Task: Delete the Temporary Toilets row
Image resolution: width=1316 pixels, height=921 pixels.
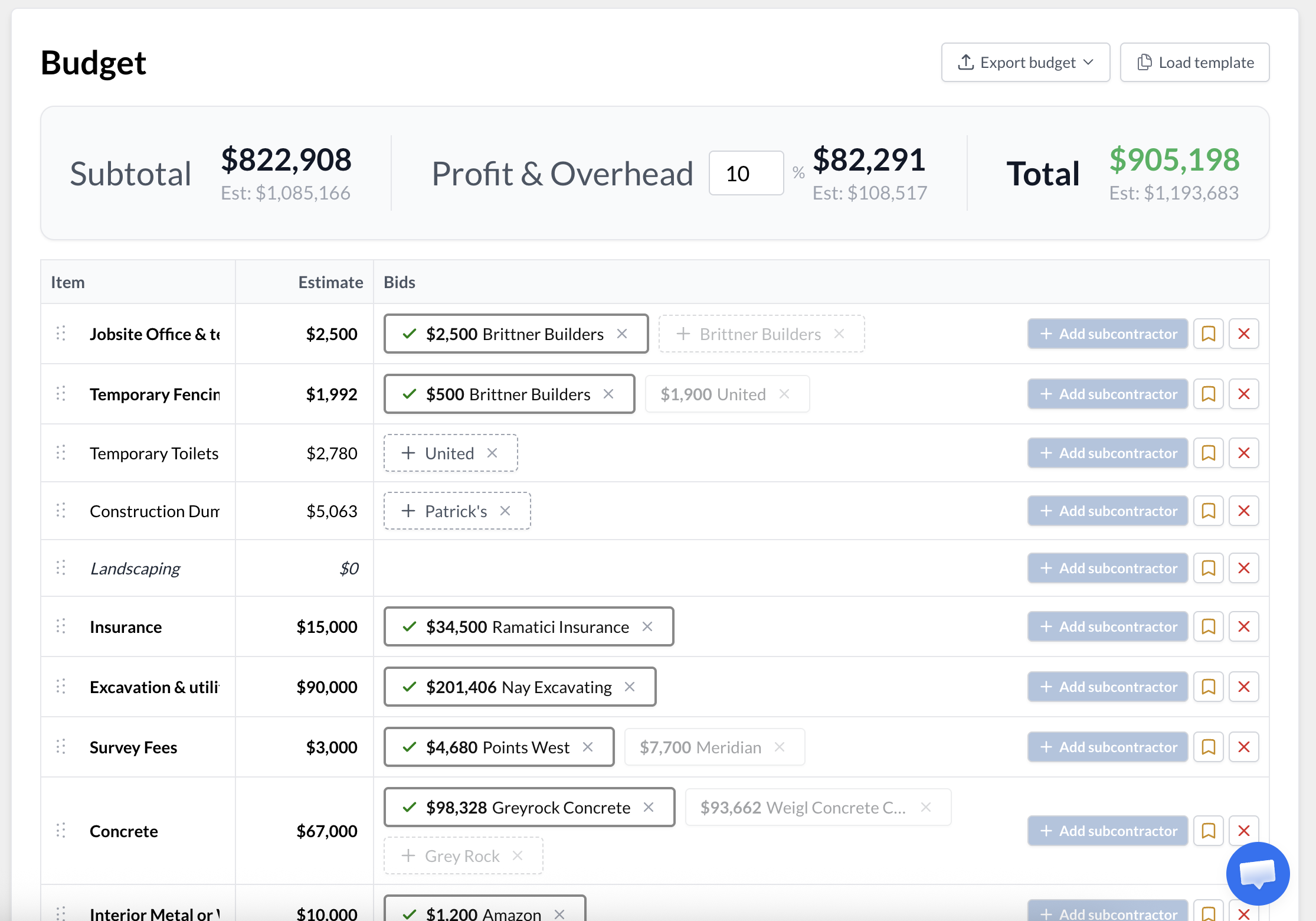Action: click(x=1243, y=453)
